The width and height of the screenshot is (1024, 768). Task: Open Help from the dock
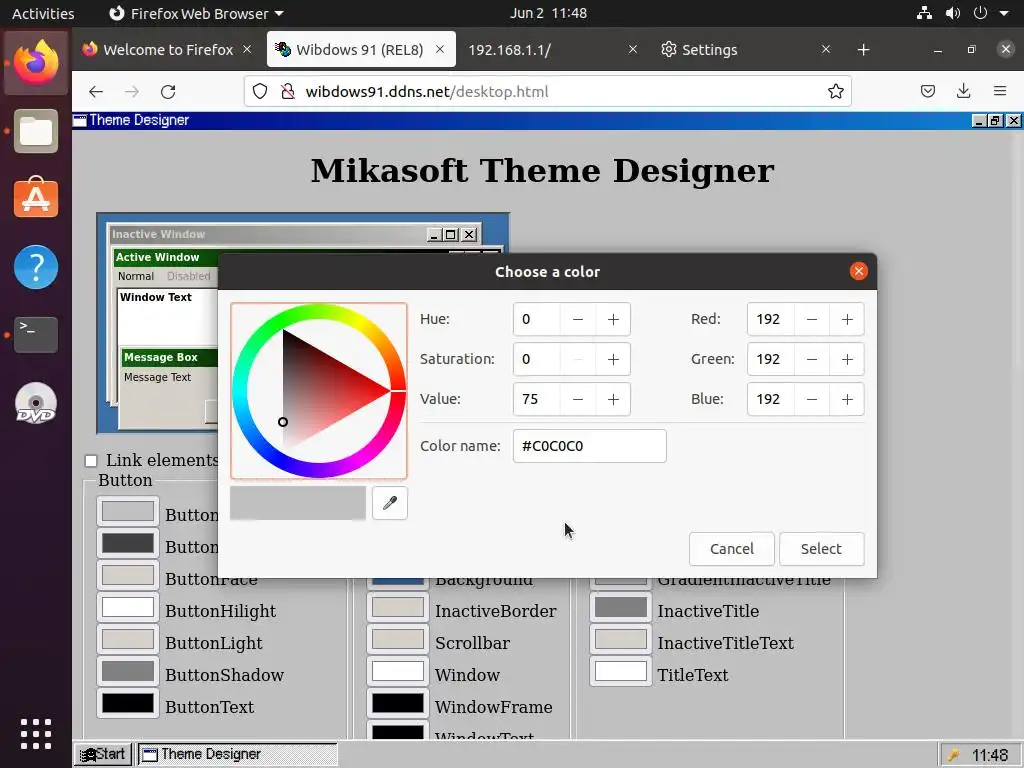coord(36,267)
